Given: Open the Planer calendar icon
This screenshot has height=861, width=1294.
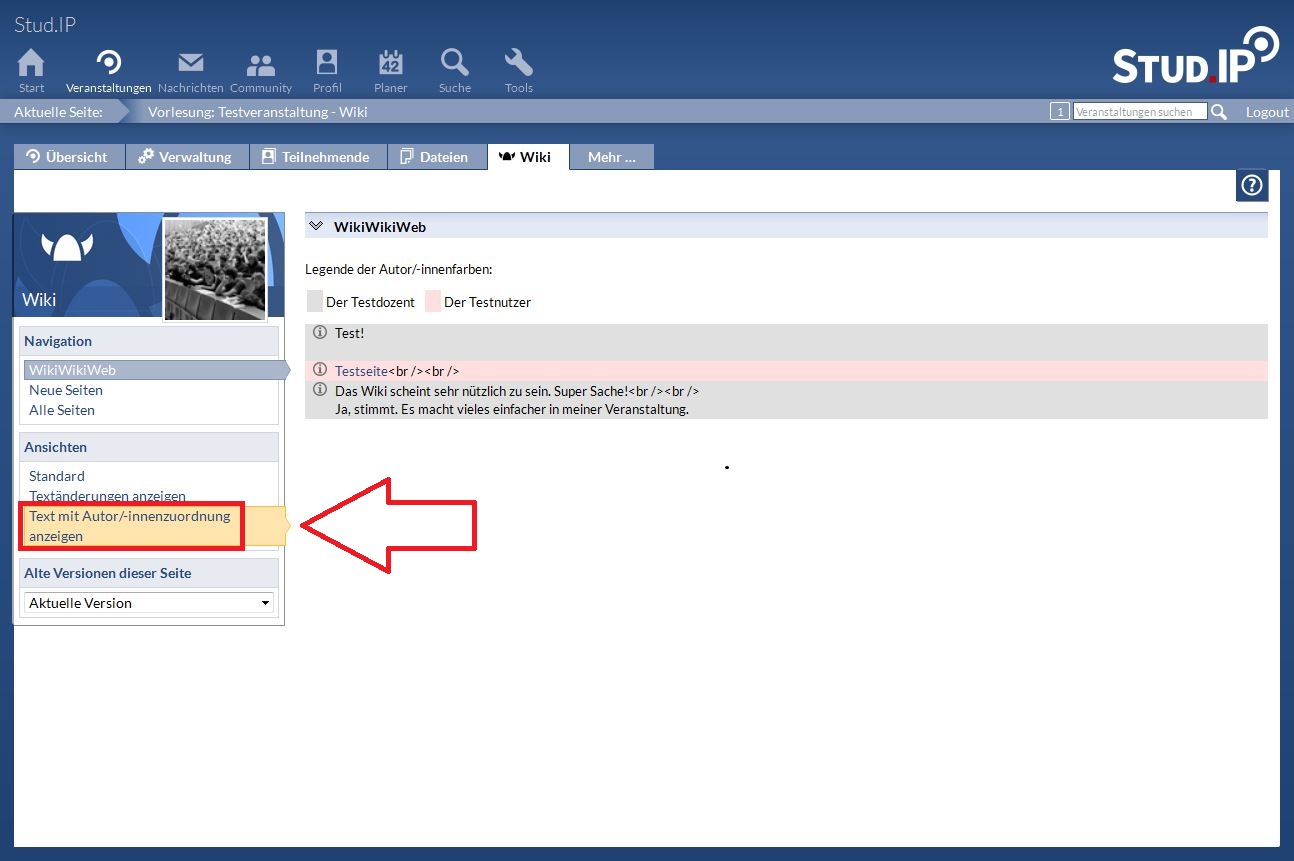Looking at the screenshot, I should pos(390,65).
